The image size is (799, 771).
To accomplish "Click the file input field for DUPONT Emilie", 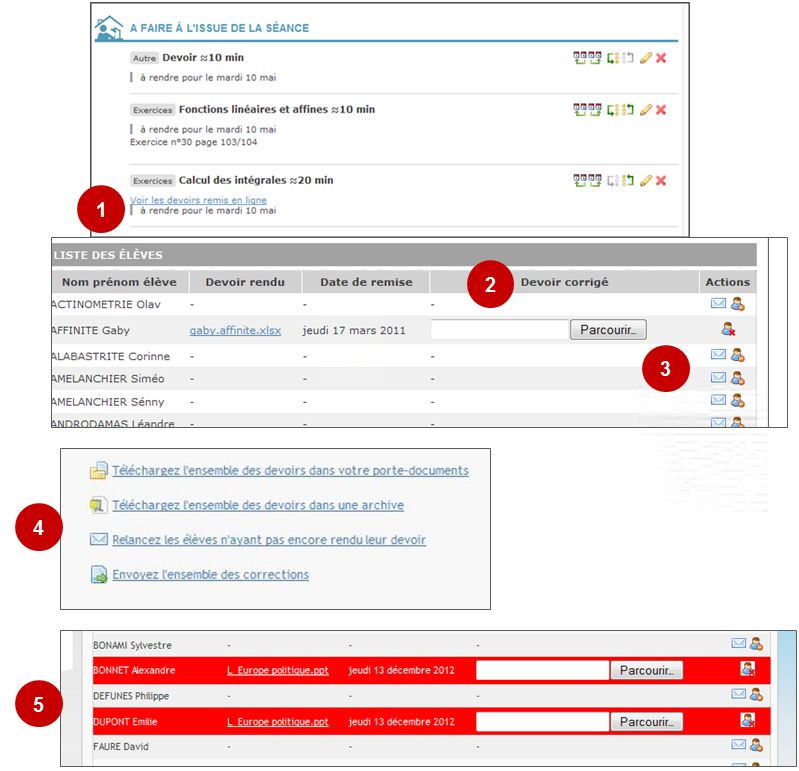I will point(541,721).
